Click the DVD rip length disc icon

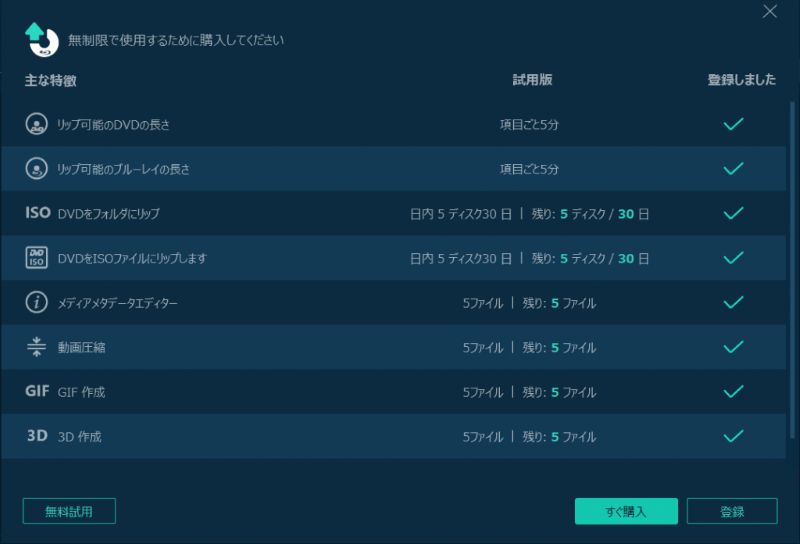click(36, 125)
